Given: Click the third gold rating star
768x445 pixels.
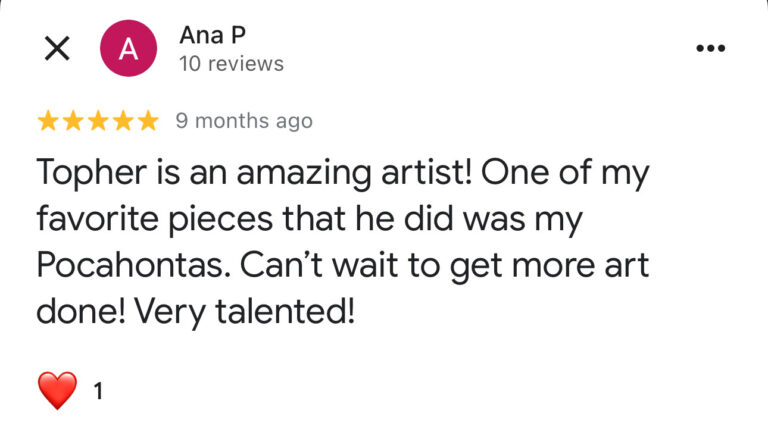Looking at the screenshot, I should pos(98,121).
